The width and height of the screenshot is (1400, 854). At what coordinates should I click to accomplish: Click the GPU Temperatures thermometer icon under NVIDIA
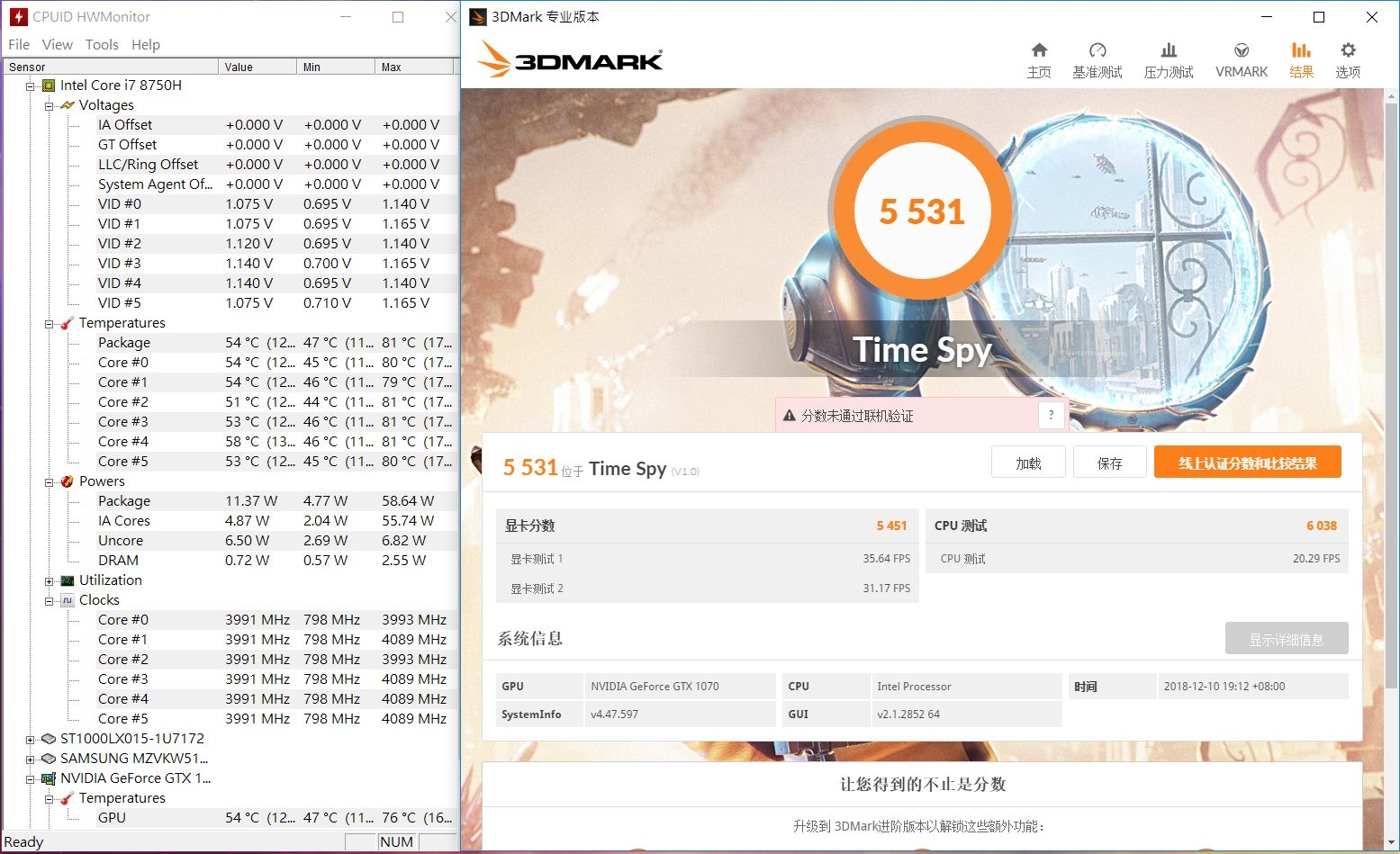click(68, 798)
